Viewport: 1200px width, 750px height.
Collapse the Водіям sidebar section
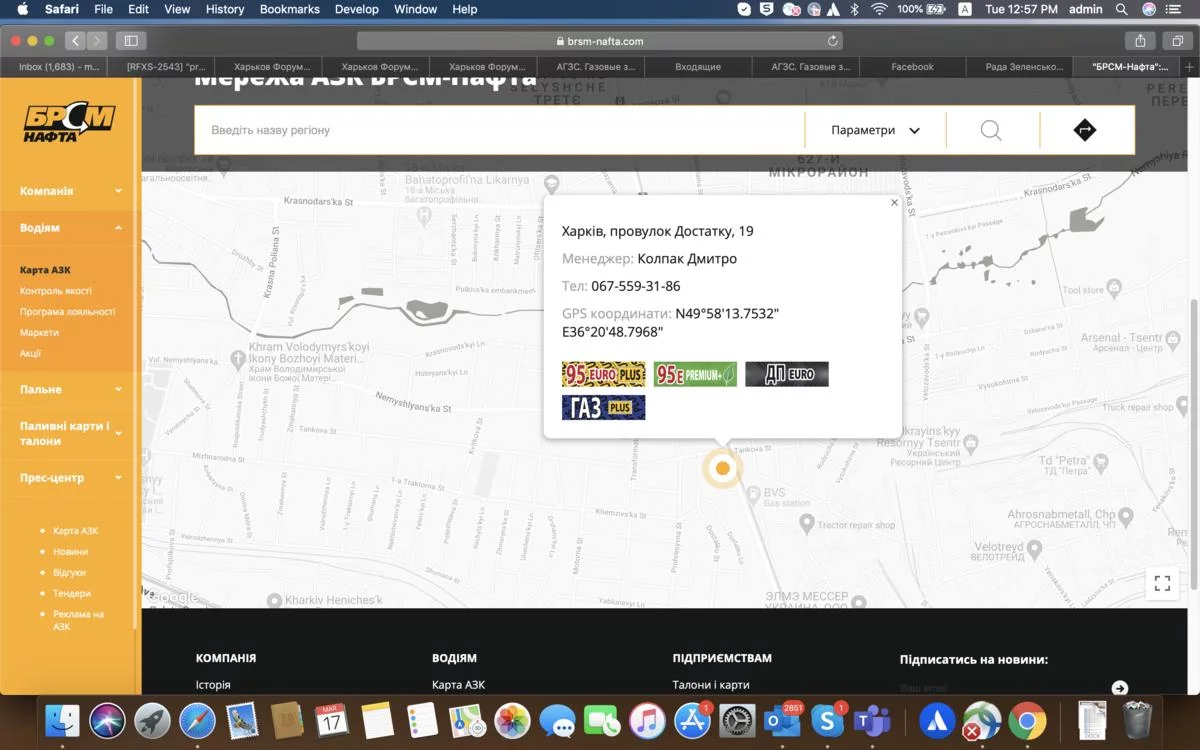71,228
